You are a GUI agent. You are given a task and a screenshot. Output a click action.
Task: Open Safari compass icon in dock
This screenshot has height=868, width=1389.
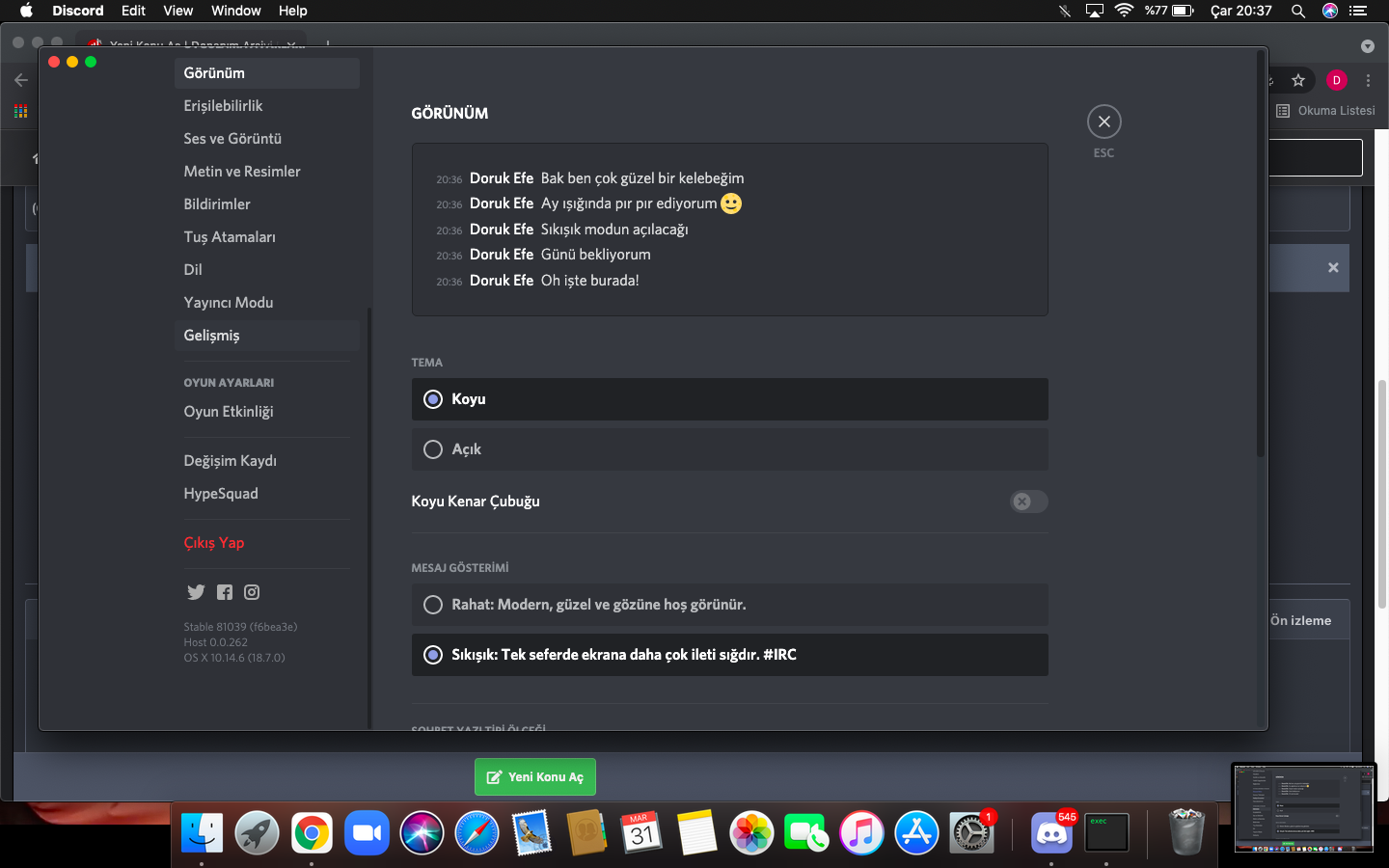[x=477, y=833]
